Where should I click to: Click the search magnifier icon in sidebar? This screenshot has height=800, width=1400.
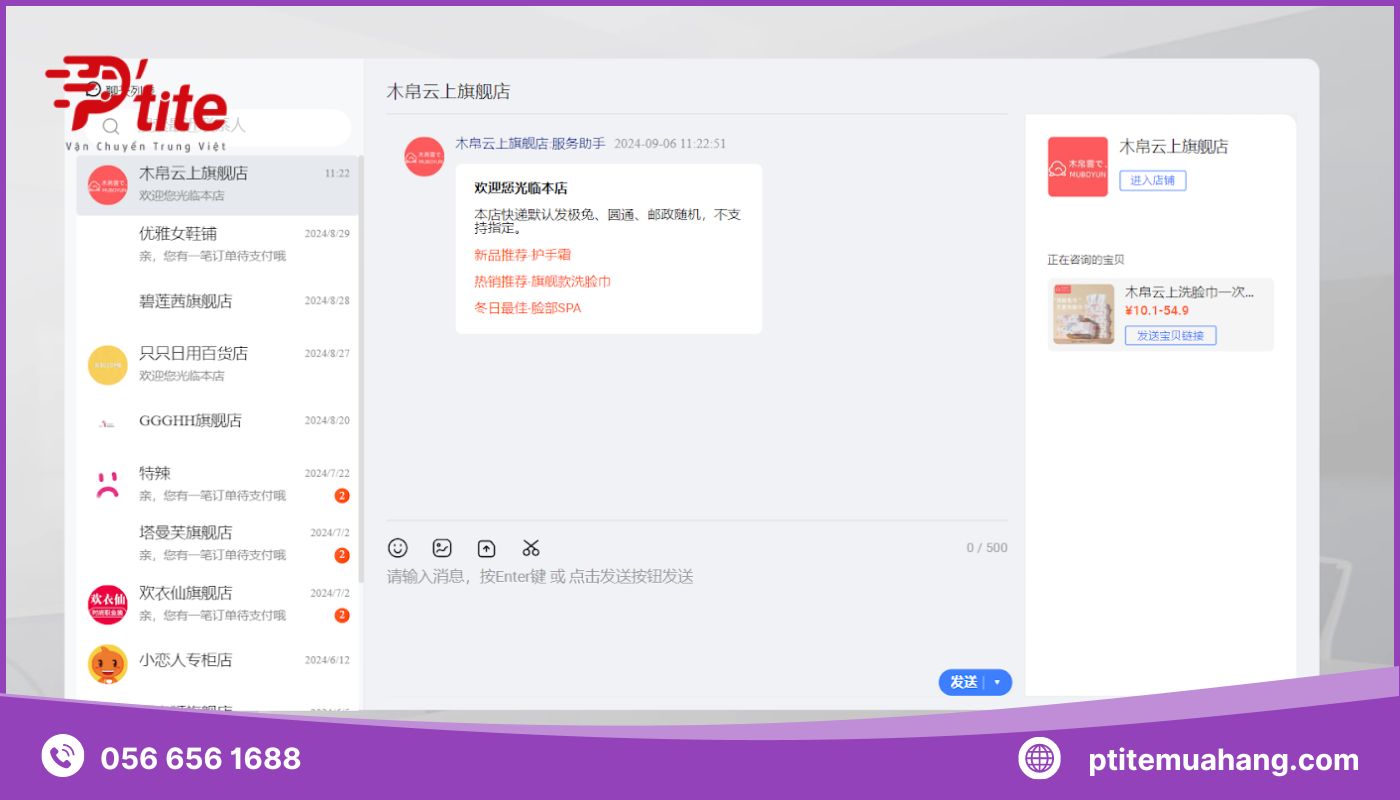[111, 127]
